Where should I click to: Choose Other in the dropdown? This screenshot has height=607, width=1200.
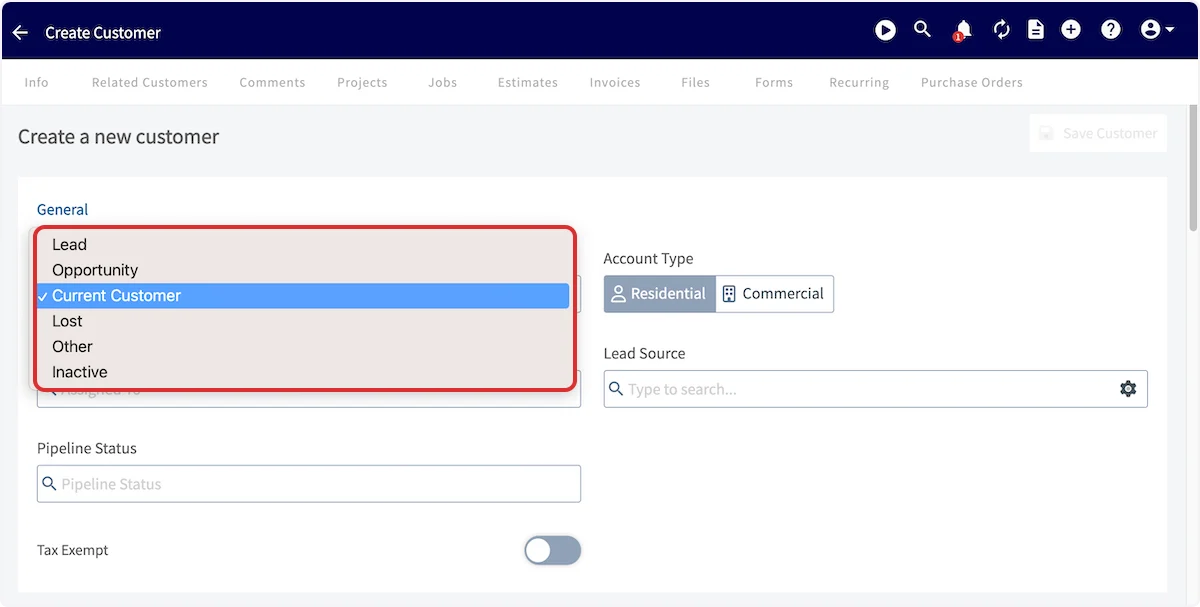[303, 346]
